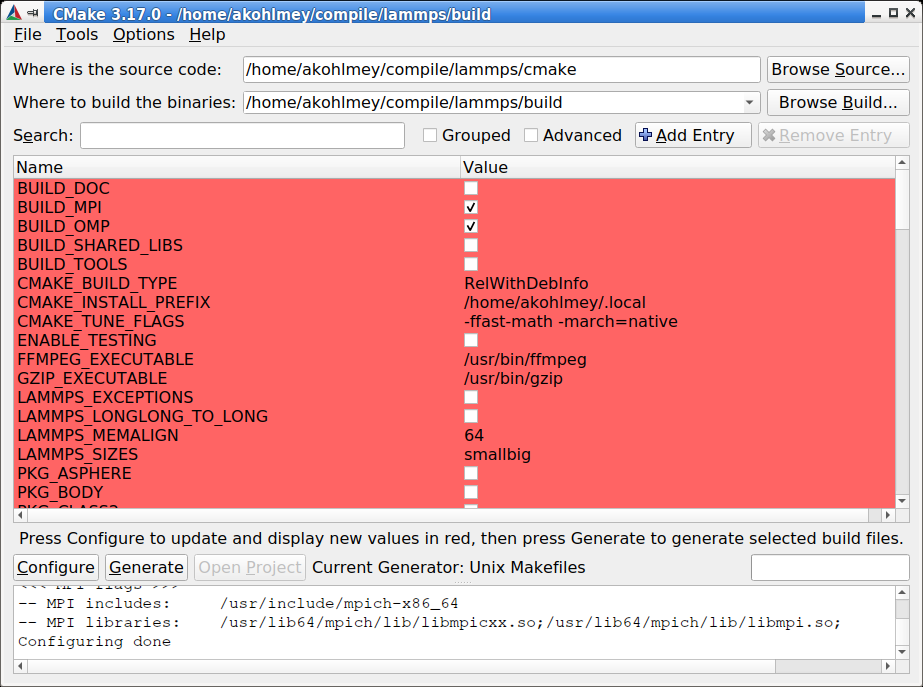The image size is (923, 687).
Task: Uncheck the BUILD_MPI option
Action: coord(469,207)
